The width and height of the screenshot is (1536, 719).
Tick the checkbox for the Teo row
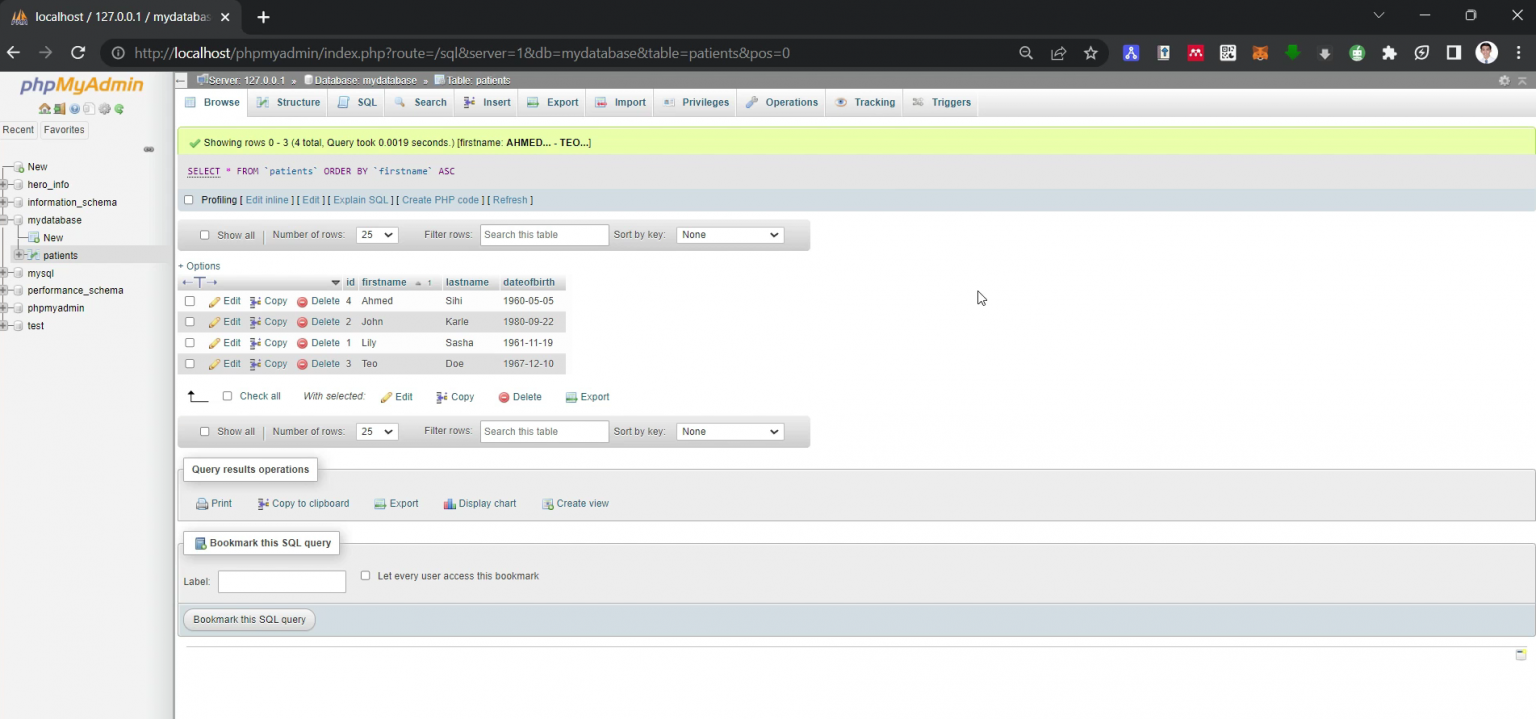(x=190, y=364)
